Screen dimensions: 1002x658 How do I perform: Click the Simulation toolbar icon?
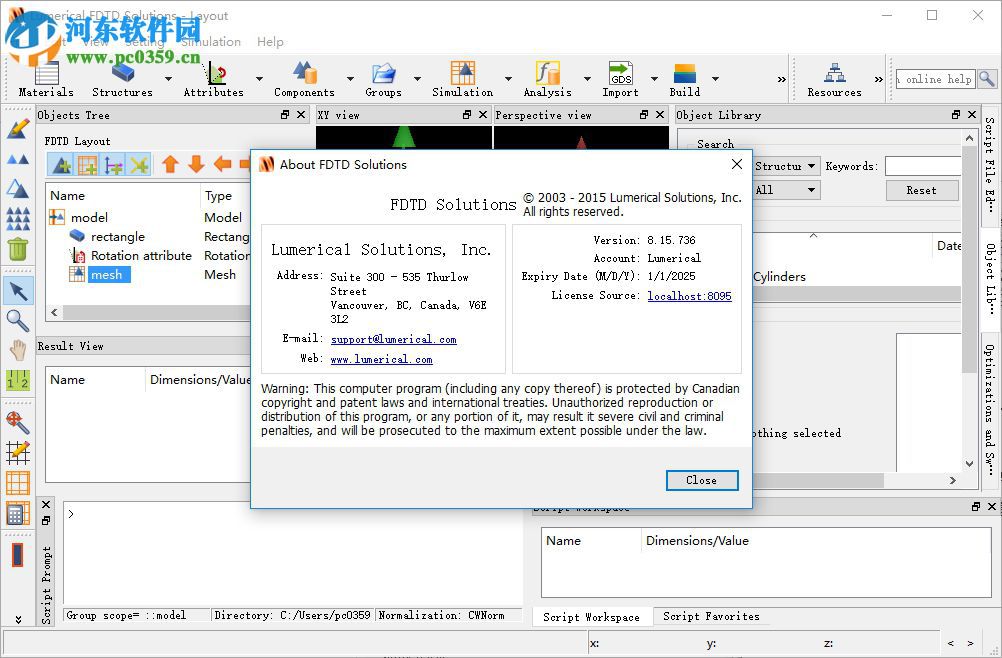[461, 75]
